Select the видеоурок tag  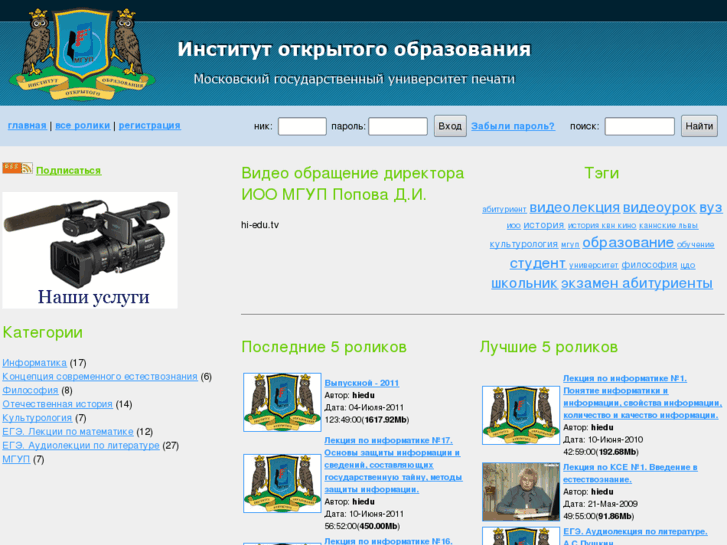coord(659,207)
